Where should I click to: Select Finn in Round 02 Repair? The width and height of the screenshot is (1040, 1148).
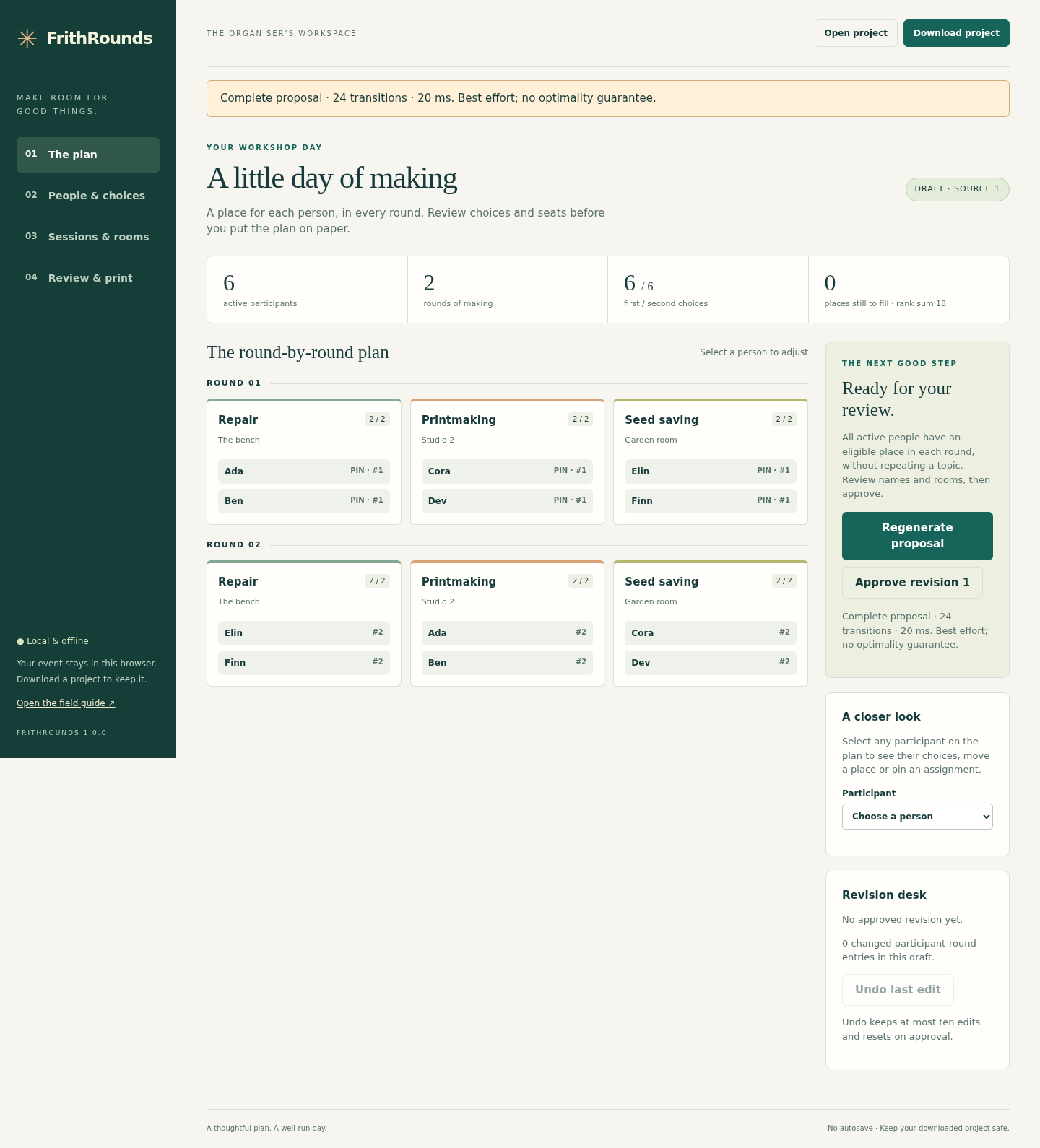(304, 663)
